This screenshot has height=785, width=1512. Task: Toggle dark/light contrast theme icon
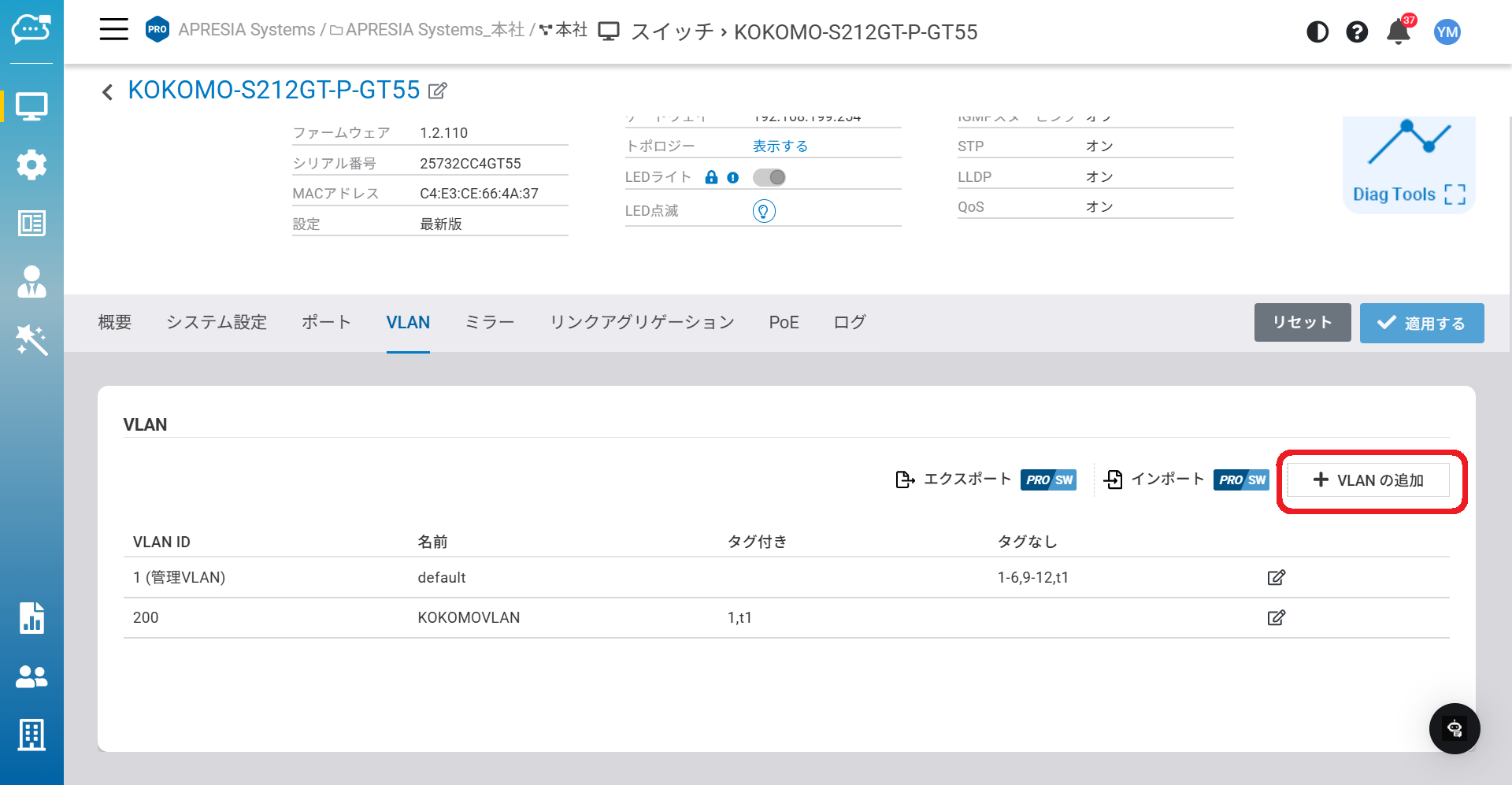pyautogui.click(x=1317, y=32)
